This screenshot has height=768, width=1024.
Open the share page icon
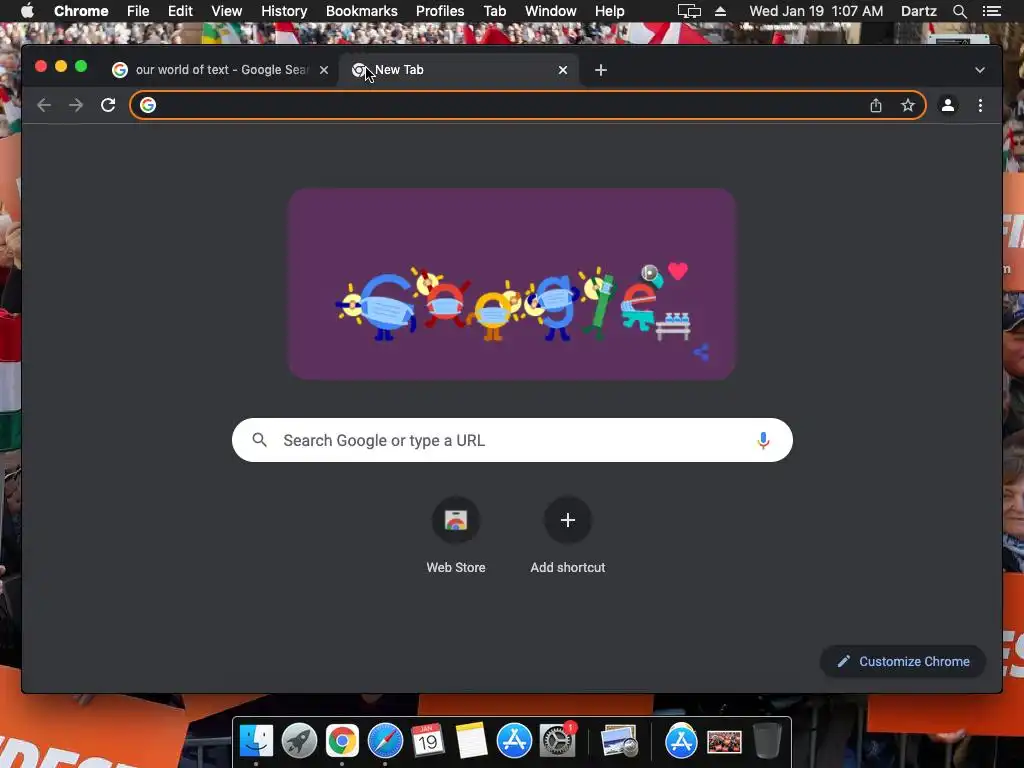coord(876,105)
